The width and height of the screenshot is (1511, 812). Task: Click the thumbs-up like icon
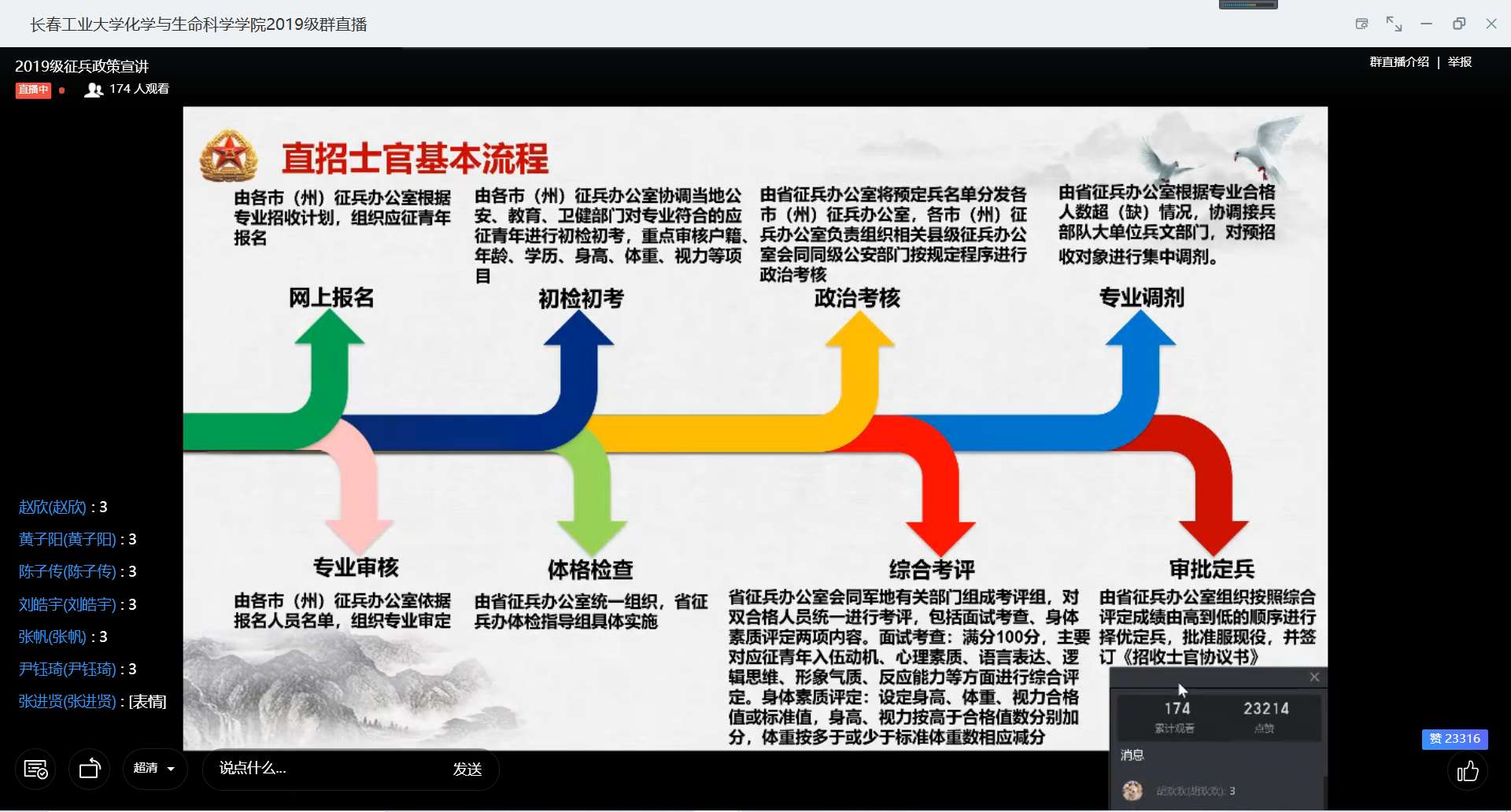tap(1468, 771)
